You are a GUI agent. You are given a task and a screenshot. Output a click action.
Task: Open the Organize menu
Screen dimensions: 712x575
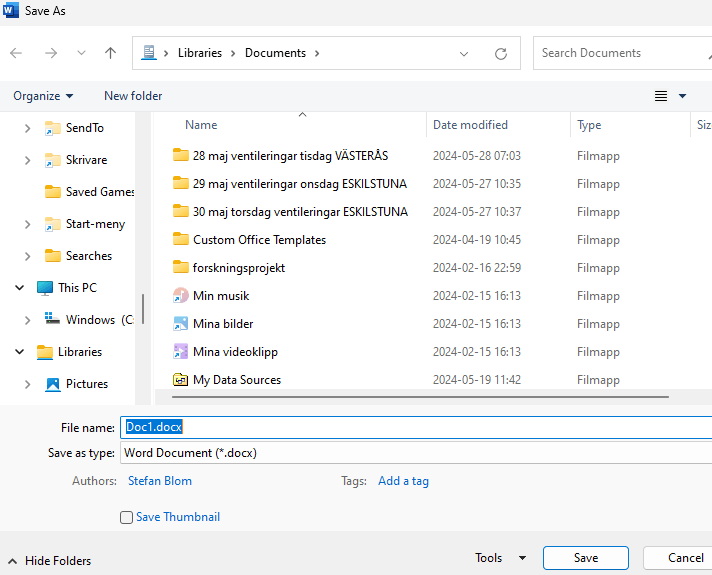coord(43,96)
